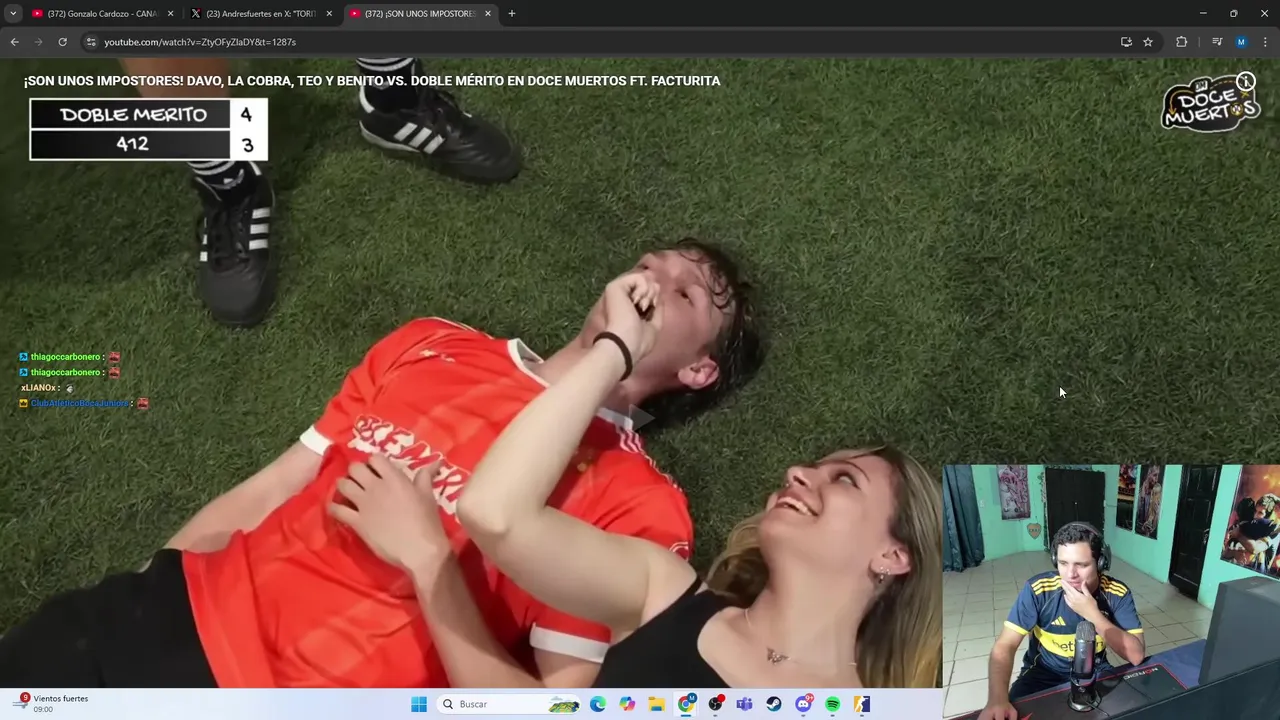Open the Chrome profile avatar M
This screenshot has width=1280, height=720.
[x=1241, y=42]
